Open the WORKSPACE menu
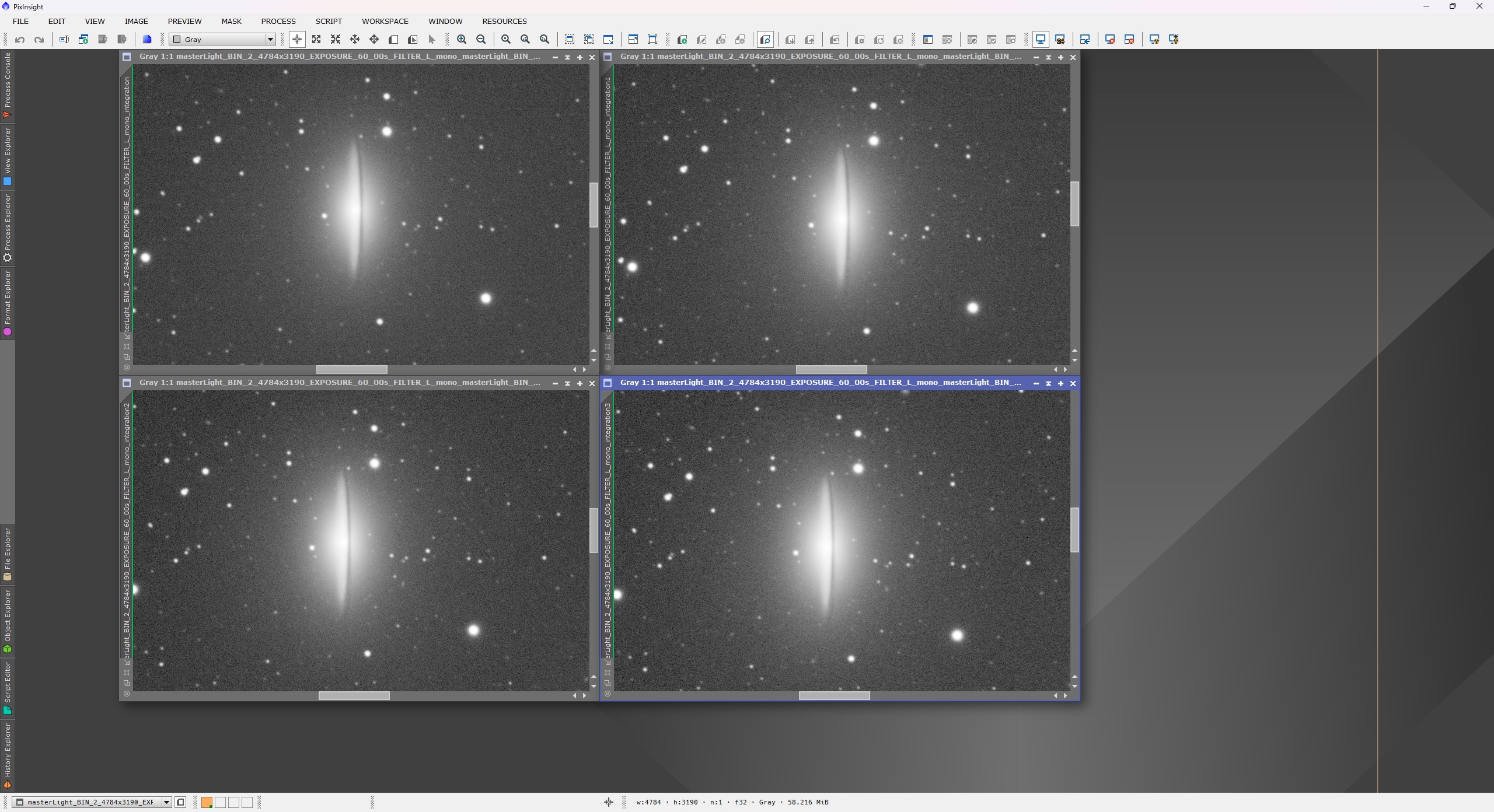The image size is (1494, 812). (385, 21)
